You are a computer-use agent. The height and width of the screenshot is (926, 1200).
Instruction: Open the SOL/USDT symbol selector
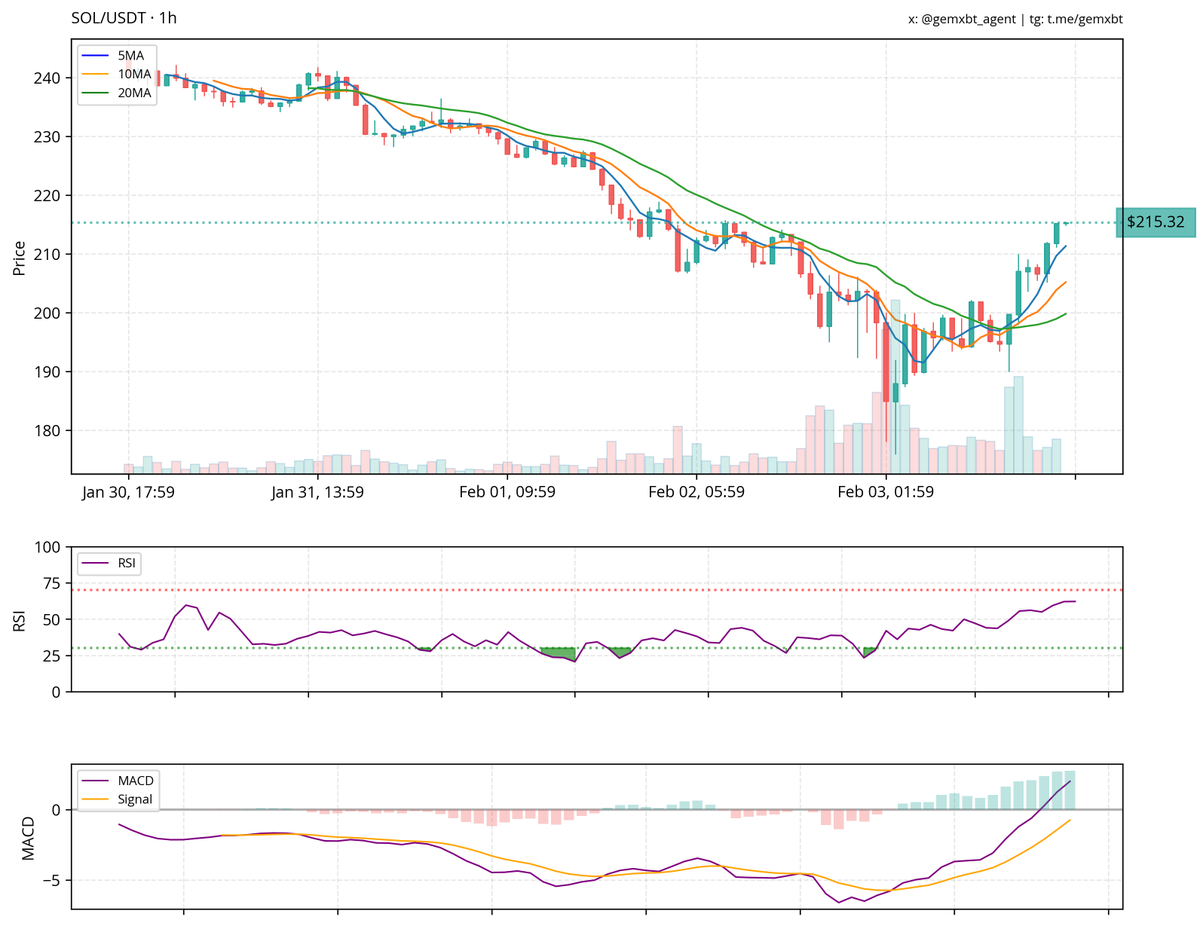tap(110, 17)
